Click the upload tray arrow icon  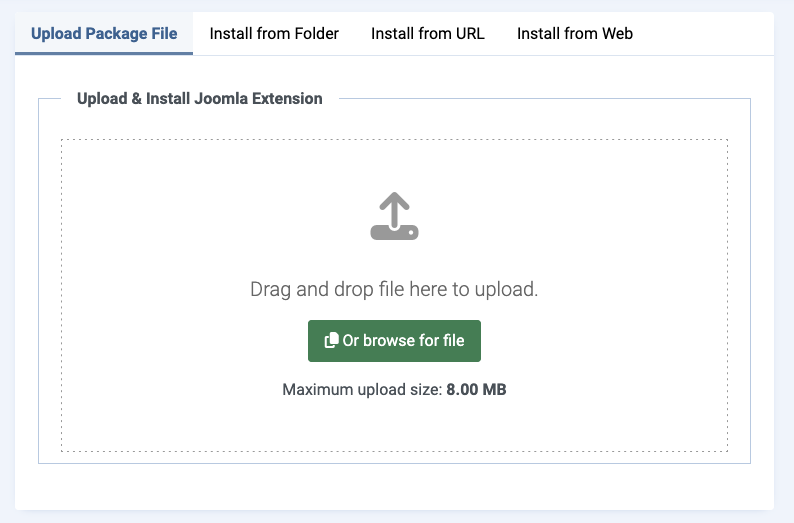394,216
